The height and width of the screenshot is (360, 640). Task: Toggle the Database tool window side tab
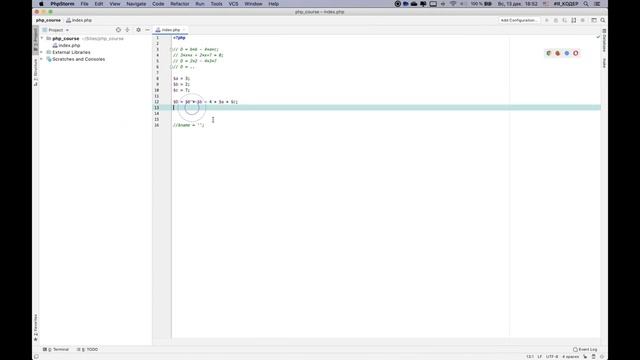point(604,40)
